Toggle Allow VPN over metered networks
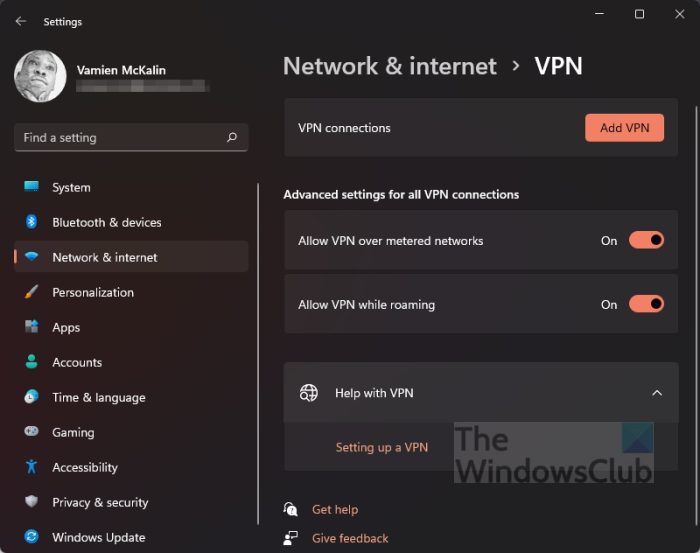700x553 pixels. (646, 240)
